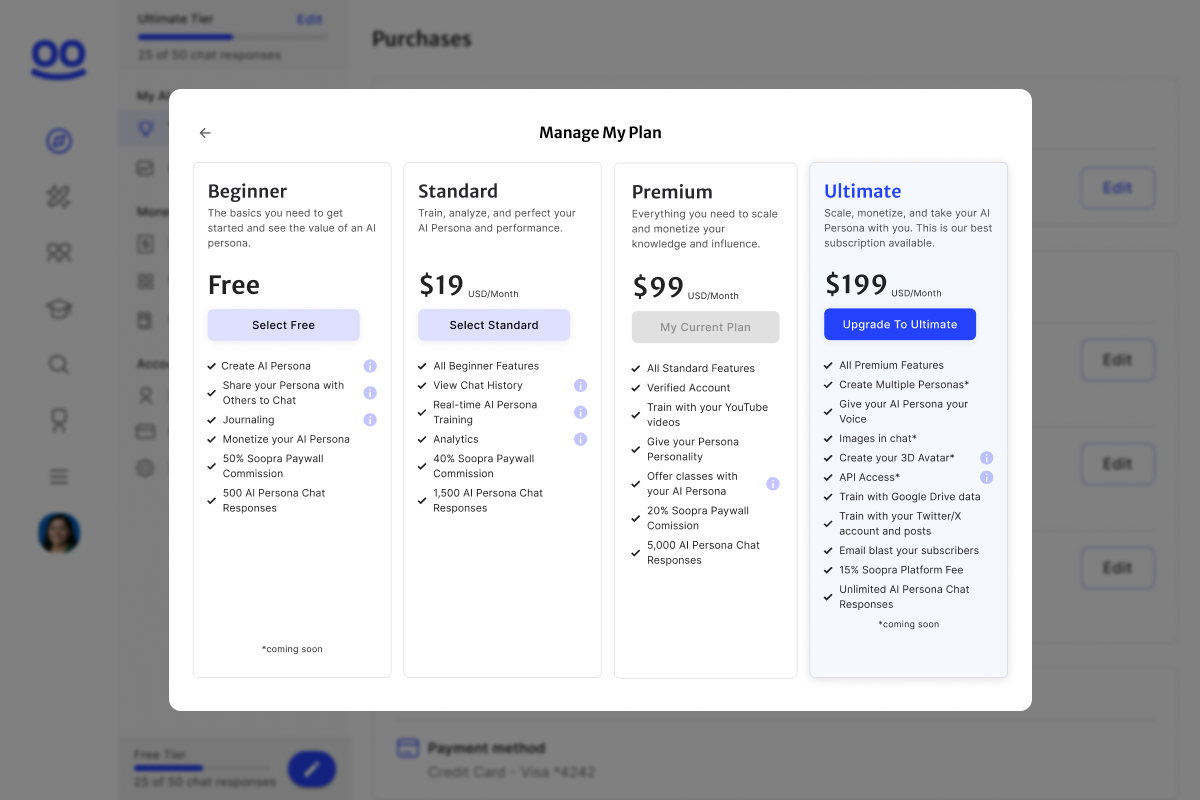Viewport: 1200px width, 800px height.
Task: Click info icon next to Offer classes feature
Action: pyautogui.click(x=772, y=483)
